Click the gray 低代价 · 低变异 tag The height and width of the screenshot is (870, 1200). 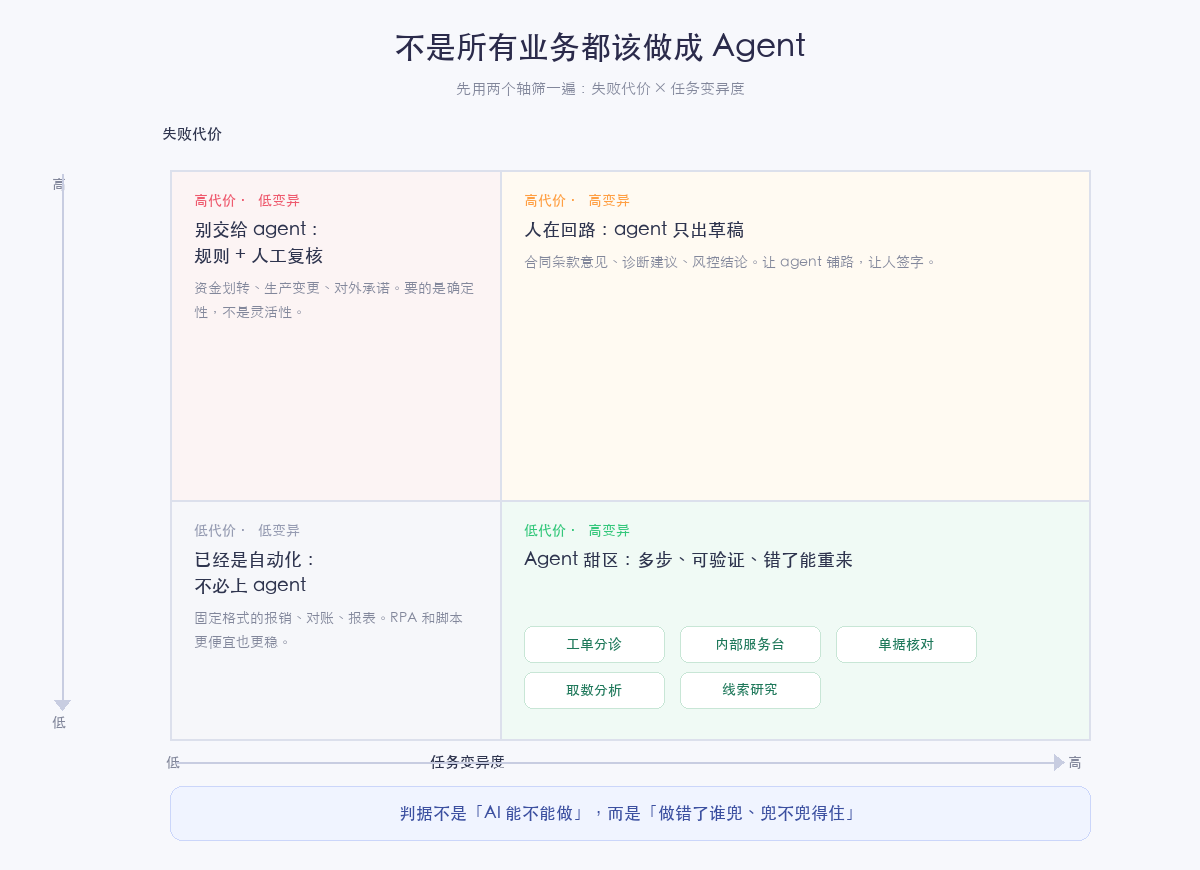[x=247, y=530]
